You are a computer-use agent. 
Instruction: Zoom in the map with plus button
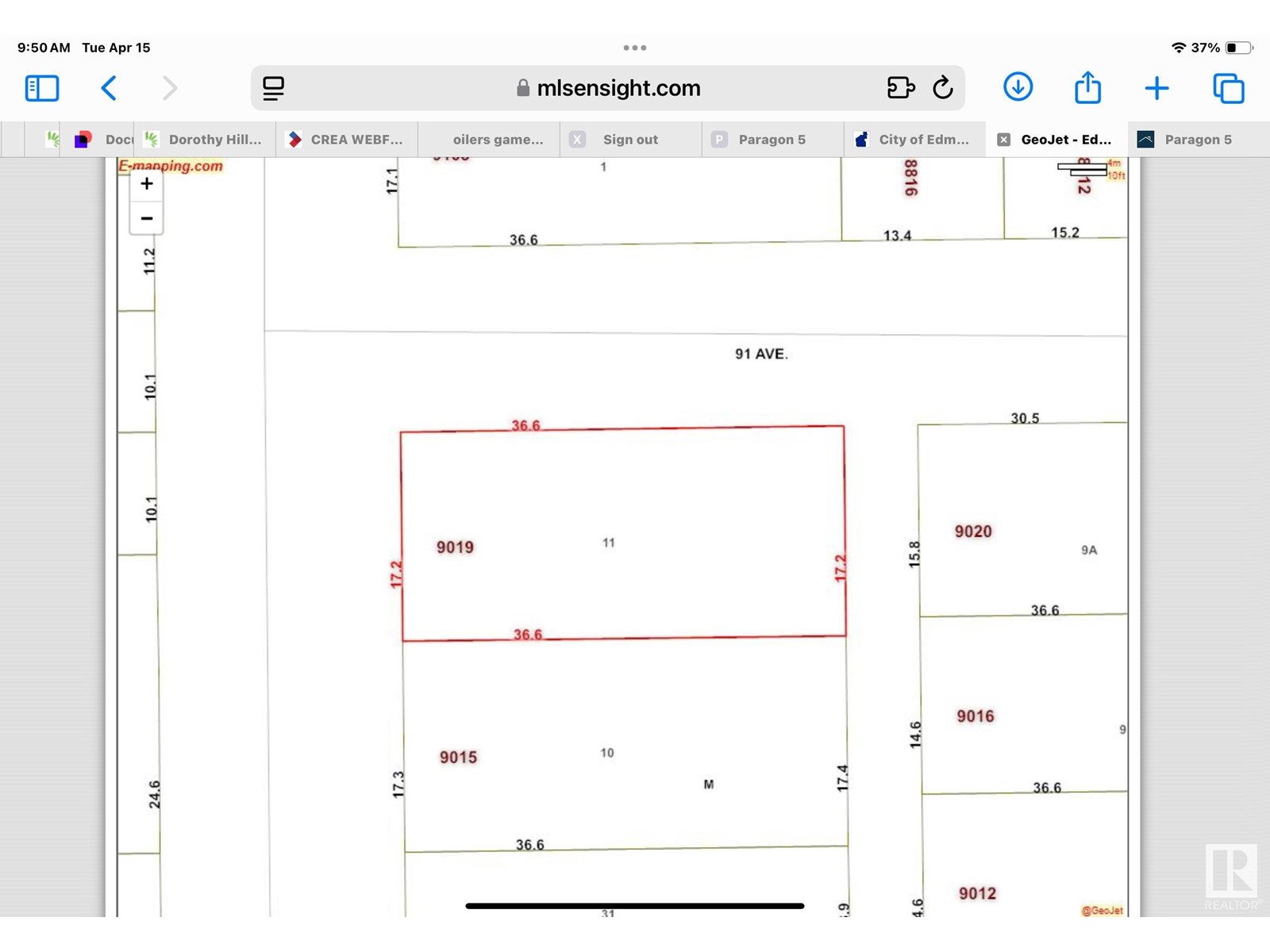147,184
